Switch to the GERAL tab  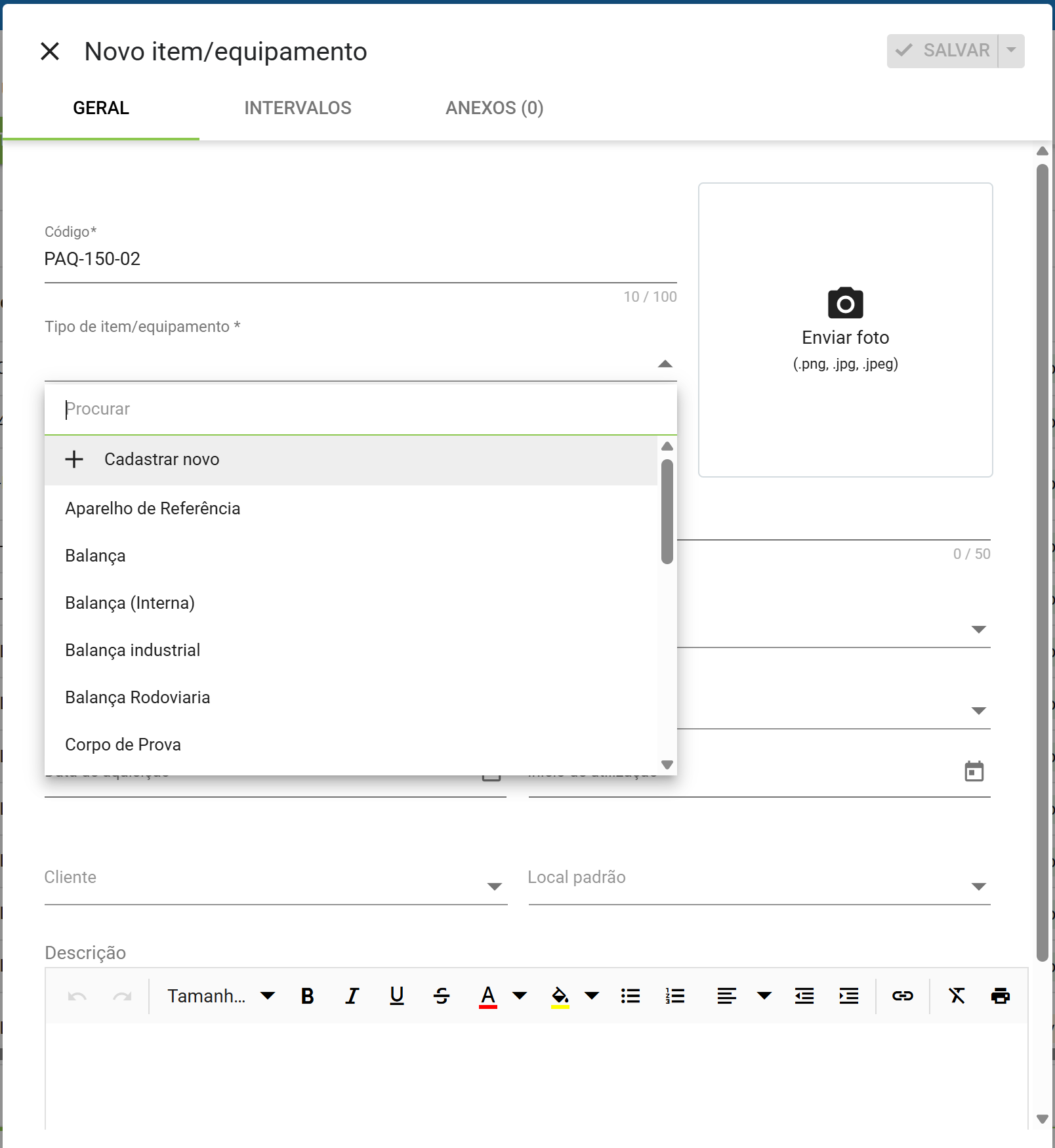(101, 108)
